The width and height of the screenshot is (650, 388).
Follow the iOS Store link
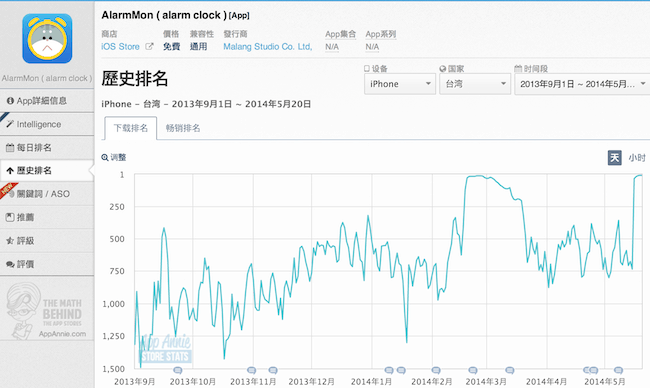point(121,47)
